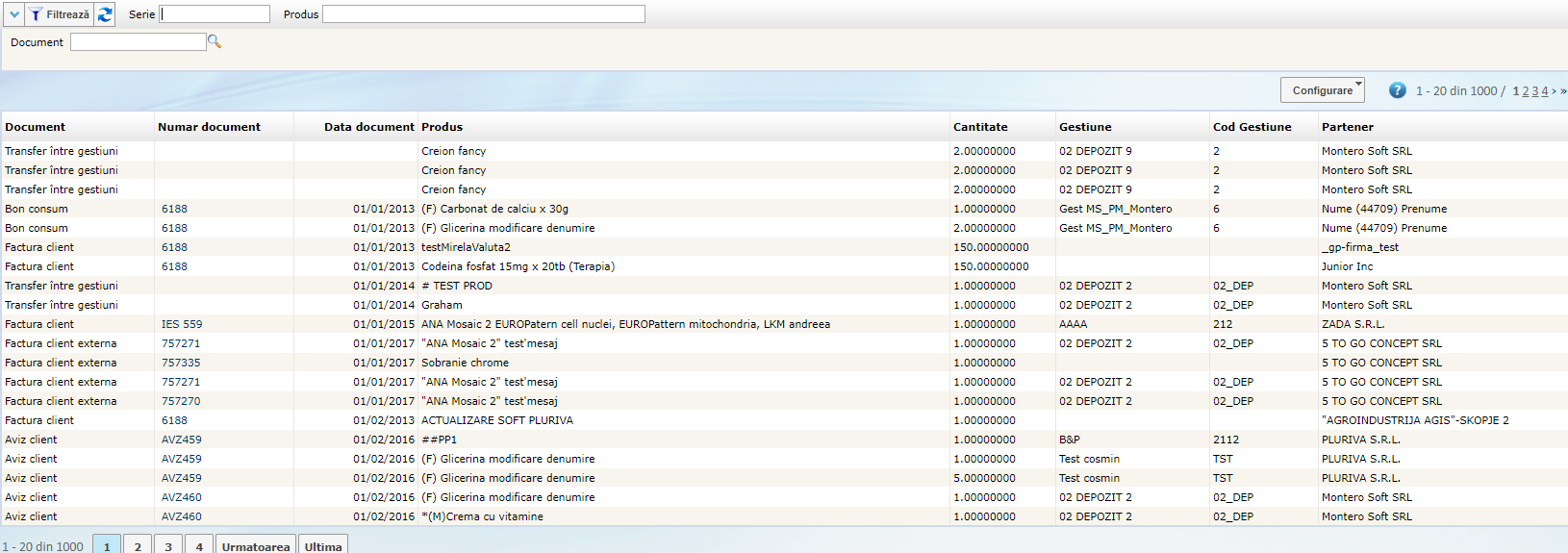
Task: Open the Configurare dropdown
Action: click(1323, 90)
